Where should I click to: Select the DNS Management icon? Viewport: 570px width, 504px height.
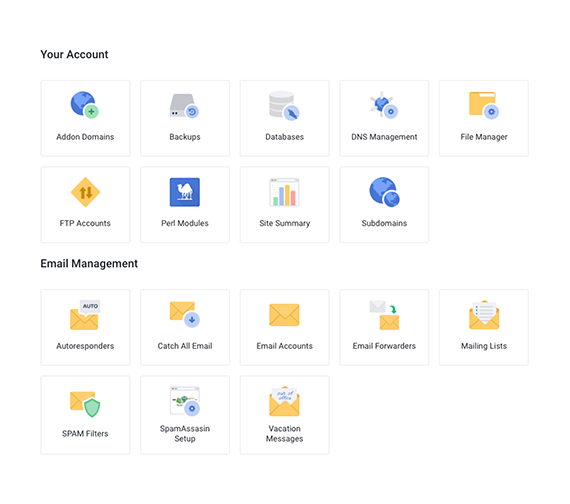pyautogui.click(x=384, y=105)
